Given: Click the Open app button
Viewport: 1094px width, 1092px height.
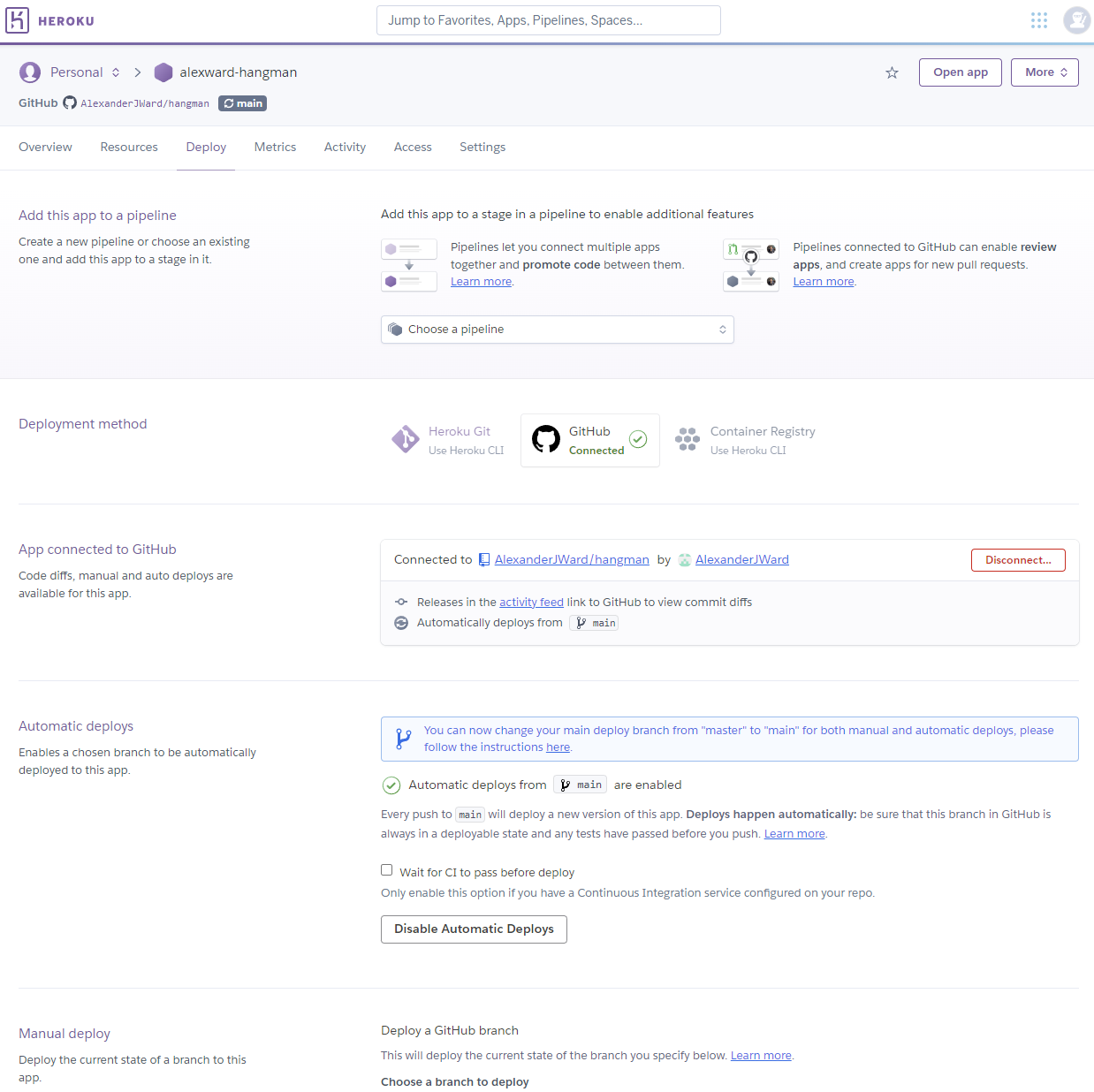Looking at the screenshot, I should (961, 72).
